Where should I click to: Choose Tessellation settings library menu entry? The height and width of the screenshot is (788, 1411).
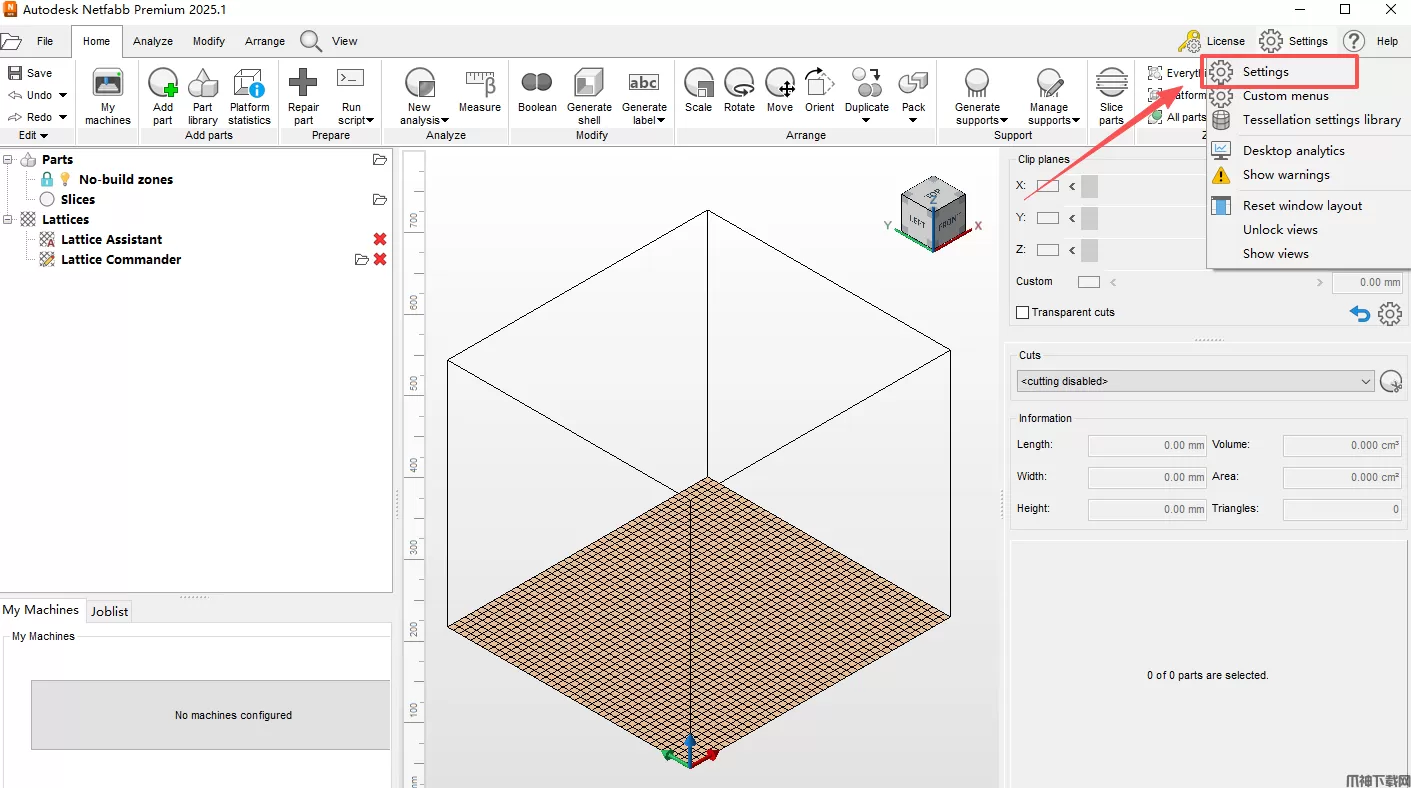click(x=1321, y=119)
